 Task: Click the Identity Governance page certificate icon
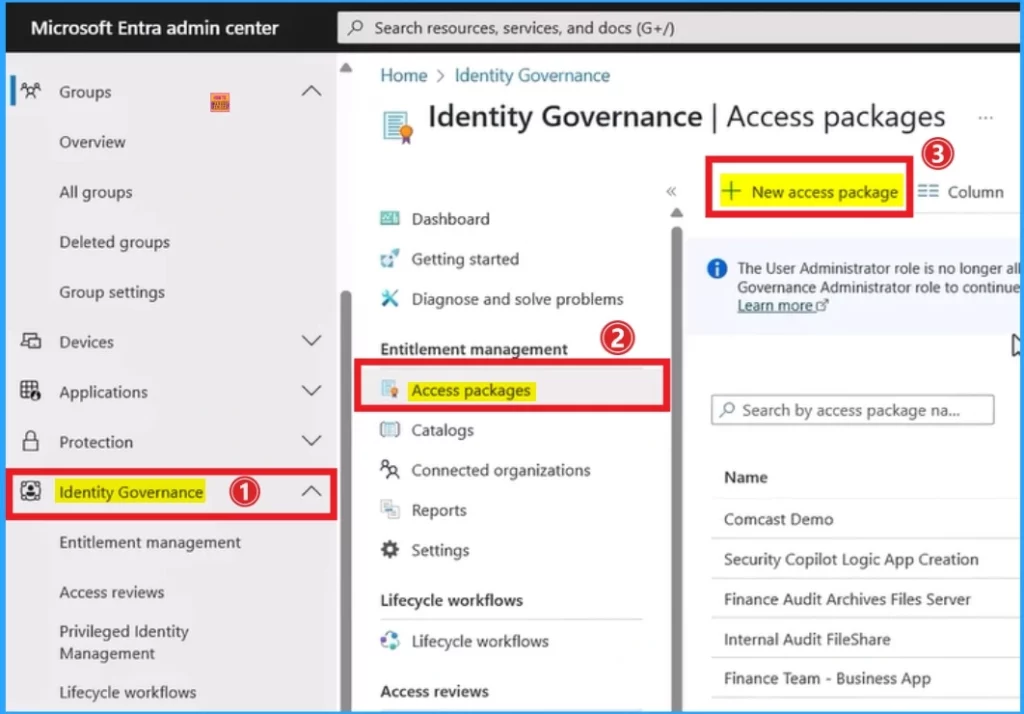coord(398,127)
